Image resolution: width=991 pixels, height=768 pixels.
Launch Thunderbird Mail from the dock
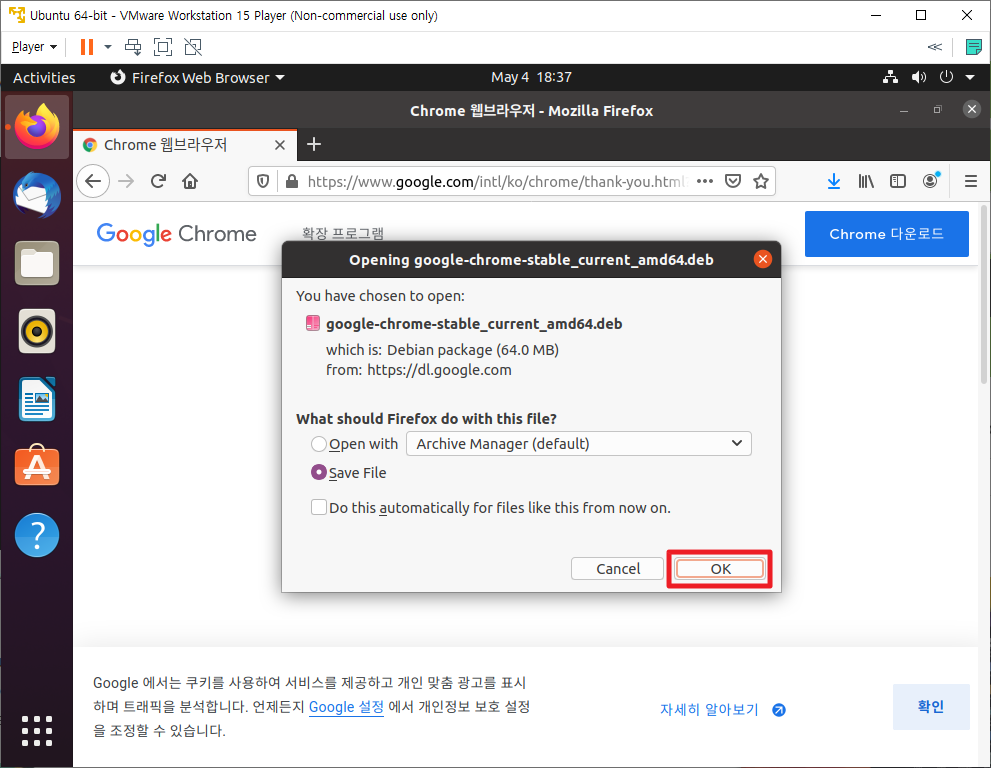pos(37,195)
